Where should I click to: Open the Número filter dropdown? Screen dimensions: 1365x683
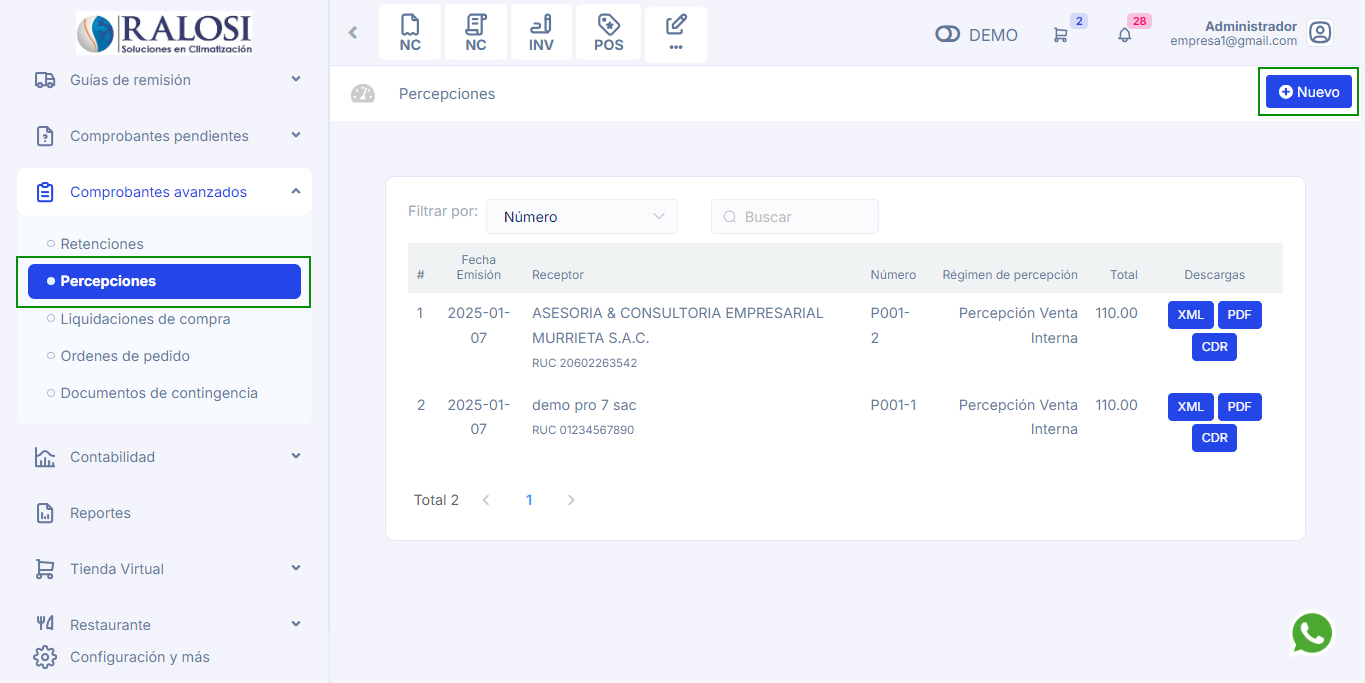coord(582,217)
